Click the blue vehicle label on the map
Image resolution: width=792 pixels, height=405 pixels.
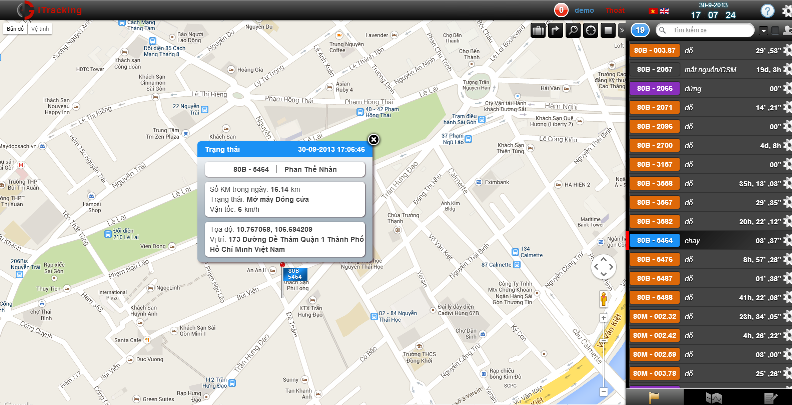[x=294, y=274]
